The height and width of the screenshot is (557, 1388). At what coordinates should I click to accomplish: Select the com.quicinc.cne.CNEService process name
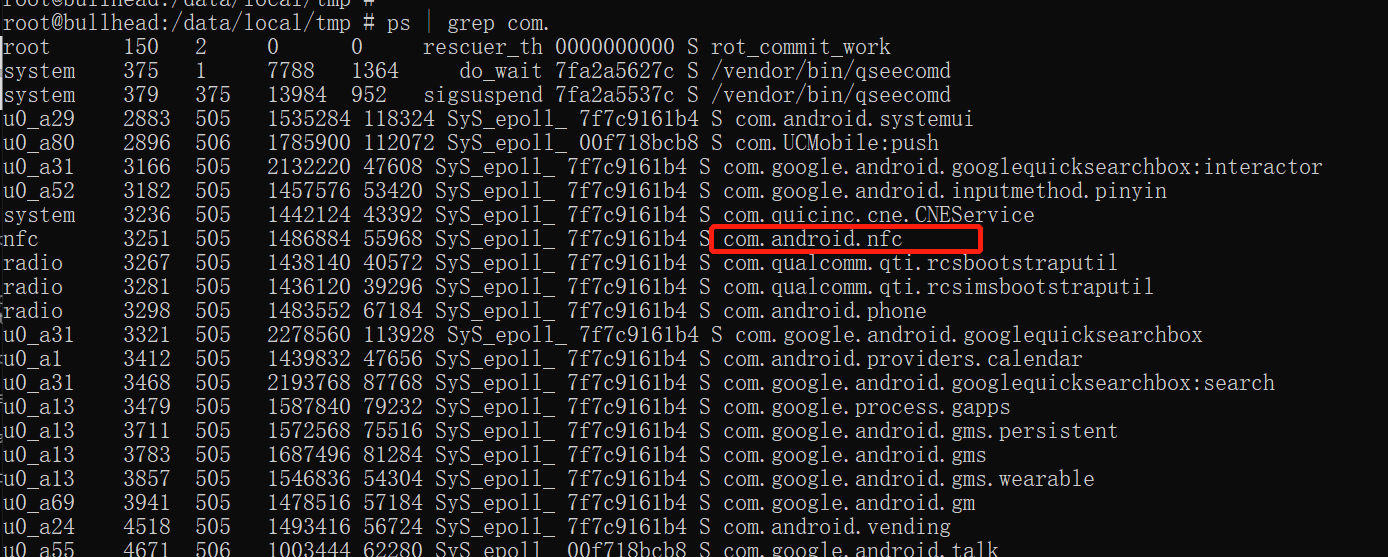tap(879, 215)
